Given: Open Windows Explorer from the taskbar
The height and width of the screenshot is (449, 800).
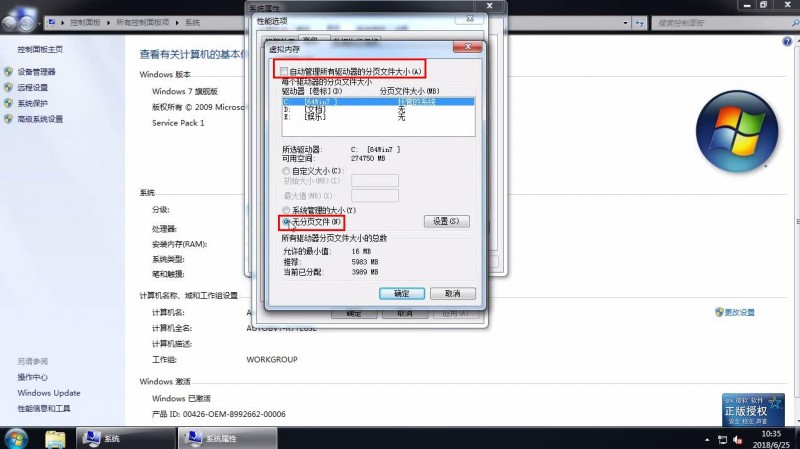Looking at the screenshot, I should pyautogui.click(x=55, y=439).
